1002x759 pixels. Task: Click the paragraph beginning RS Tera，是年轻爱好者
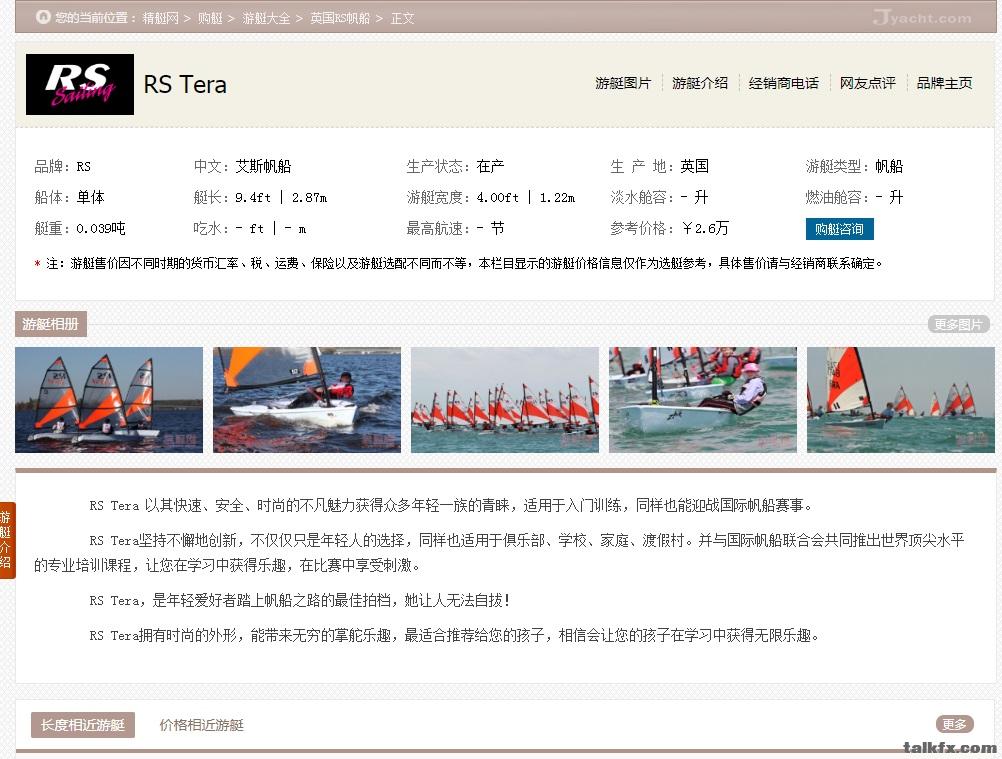click(x=300, y=600)
